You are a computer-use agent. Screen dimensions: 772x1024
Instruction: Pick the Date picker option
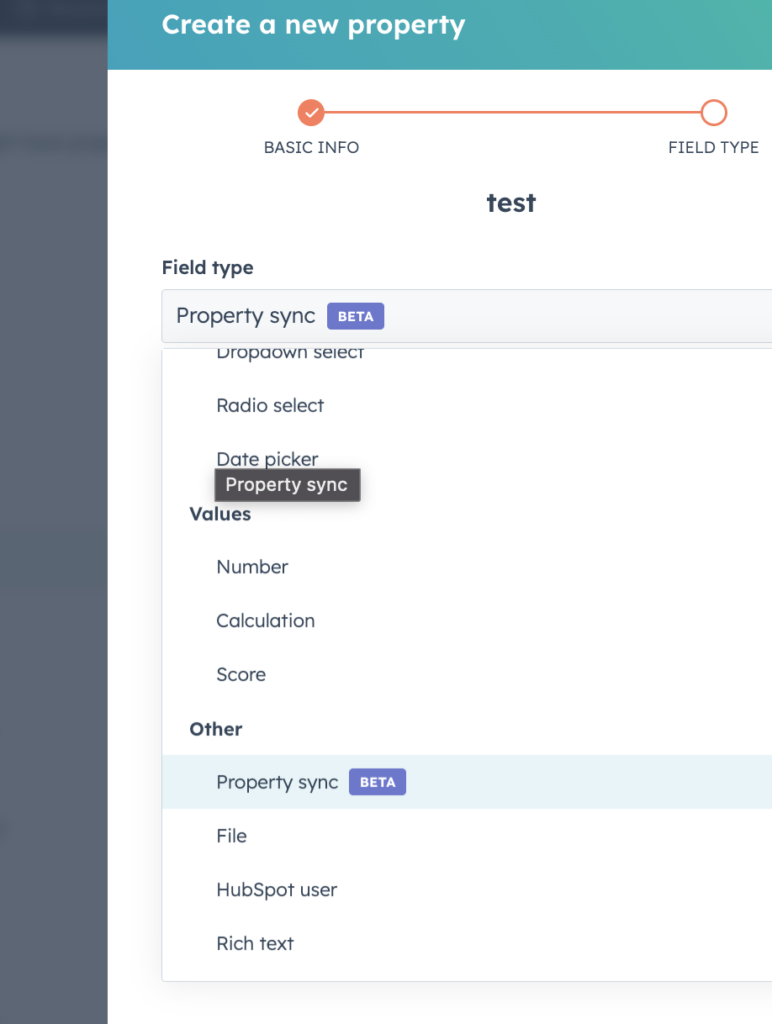tap(267, 458)
